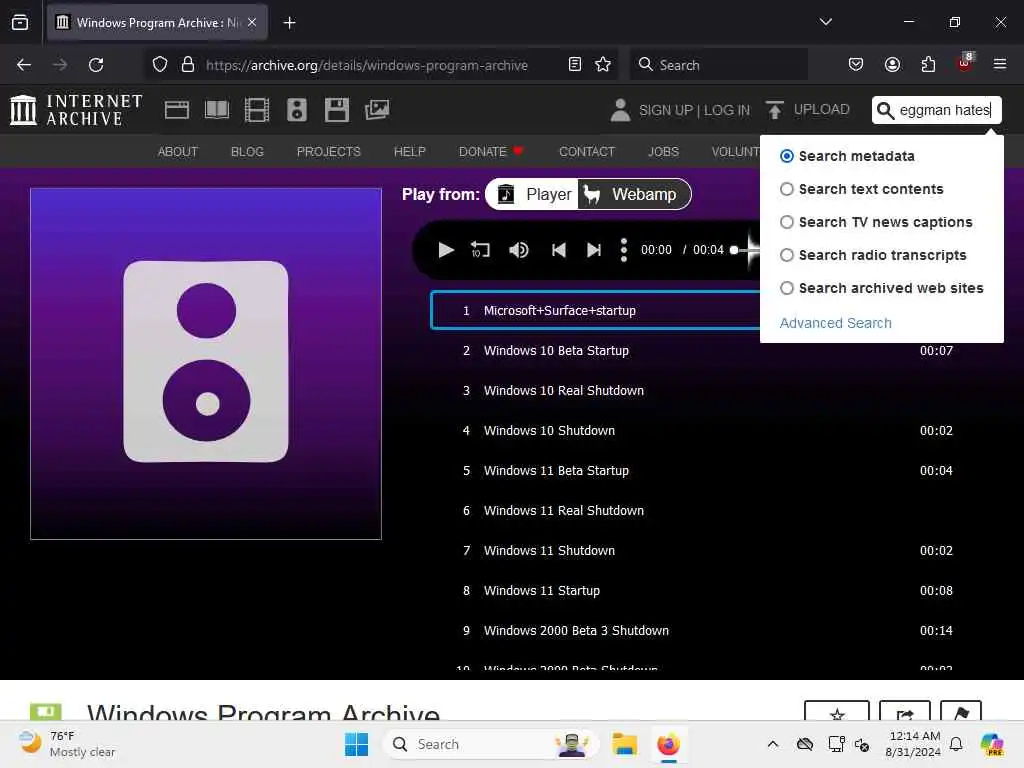Open the PROJECTS menu item
Viewport: 1024px width, 768px height.
click(328, 152)
